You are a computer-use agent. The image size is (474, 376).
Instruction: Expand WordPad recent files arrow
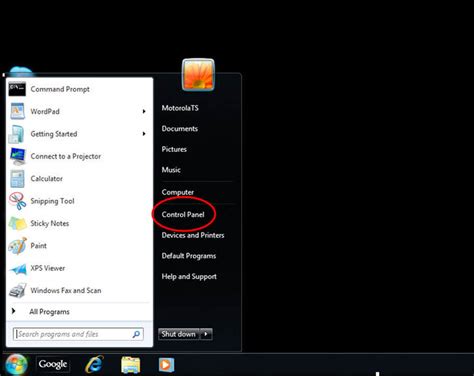[144, 111]
